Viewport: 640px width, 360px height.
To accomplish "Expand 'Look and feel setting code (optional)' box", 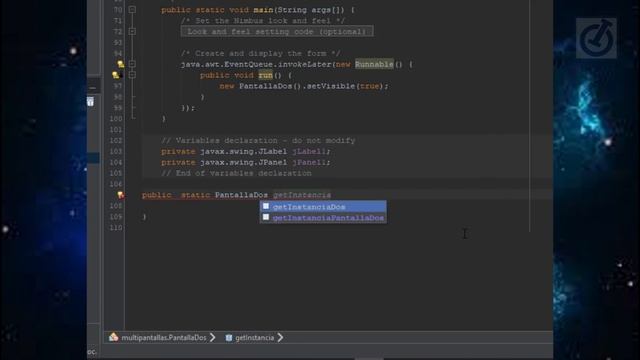I will click(277, 31).
